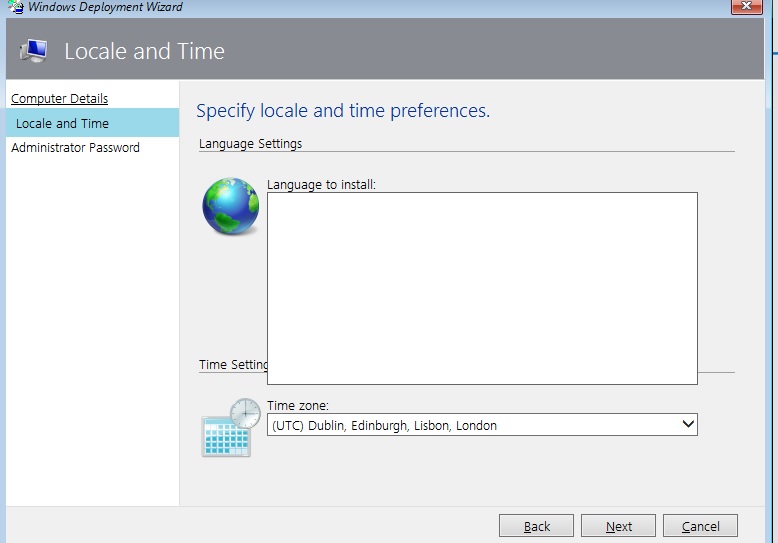Select the Dublin, Edinburgh, Lisbon, London time zone field

(482, 425)
